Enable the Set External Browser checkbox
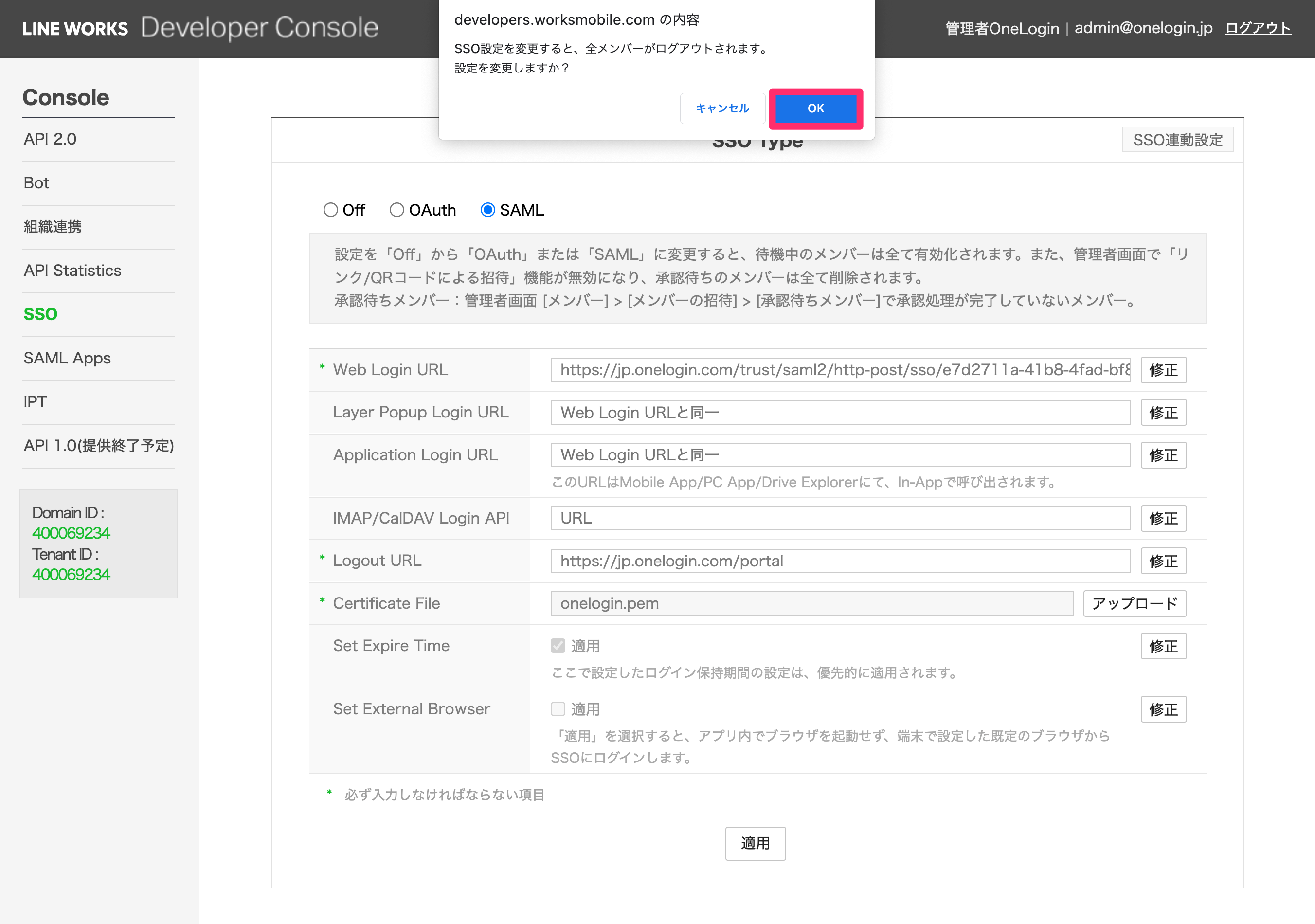 (x=558, y=708)
